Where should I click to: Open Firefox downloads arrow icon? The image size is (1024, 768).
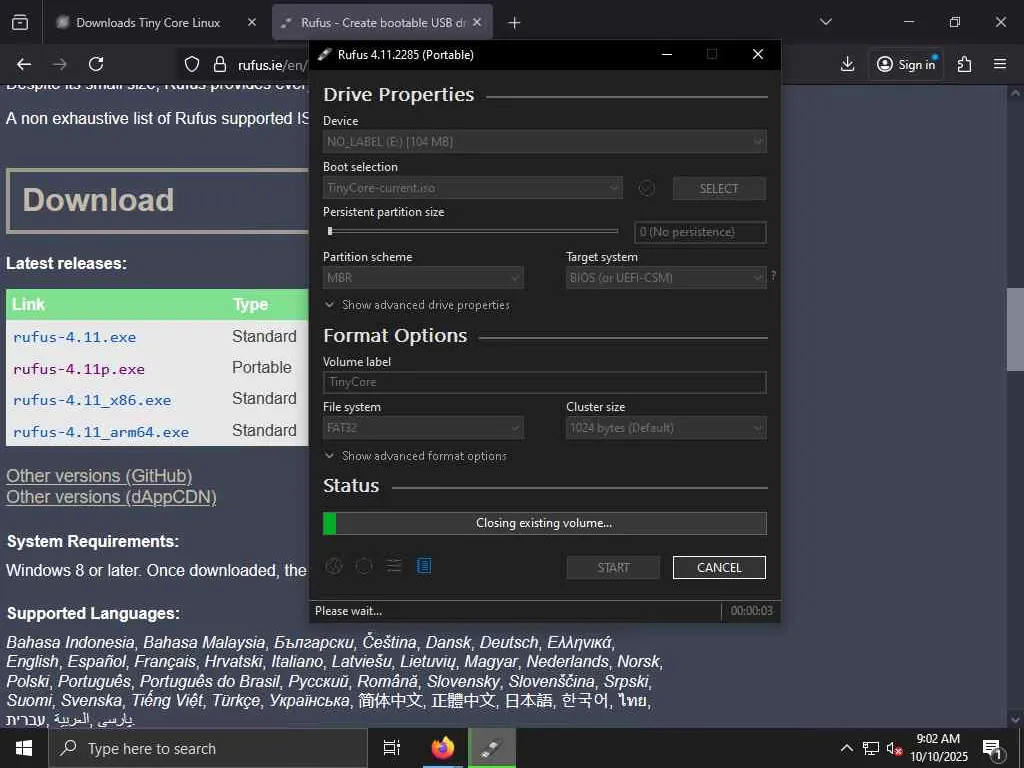tap(847, 64)
